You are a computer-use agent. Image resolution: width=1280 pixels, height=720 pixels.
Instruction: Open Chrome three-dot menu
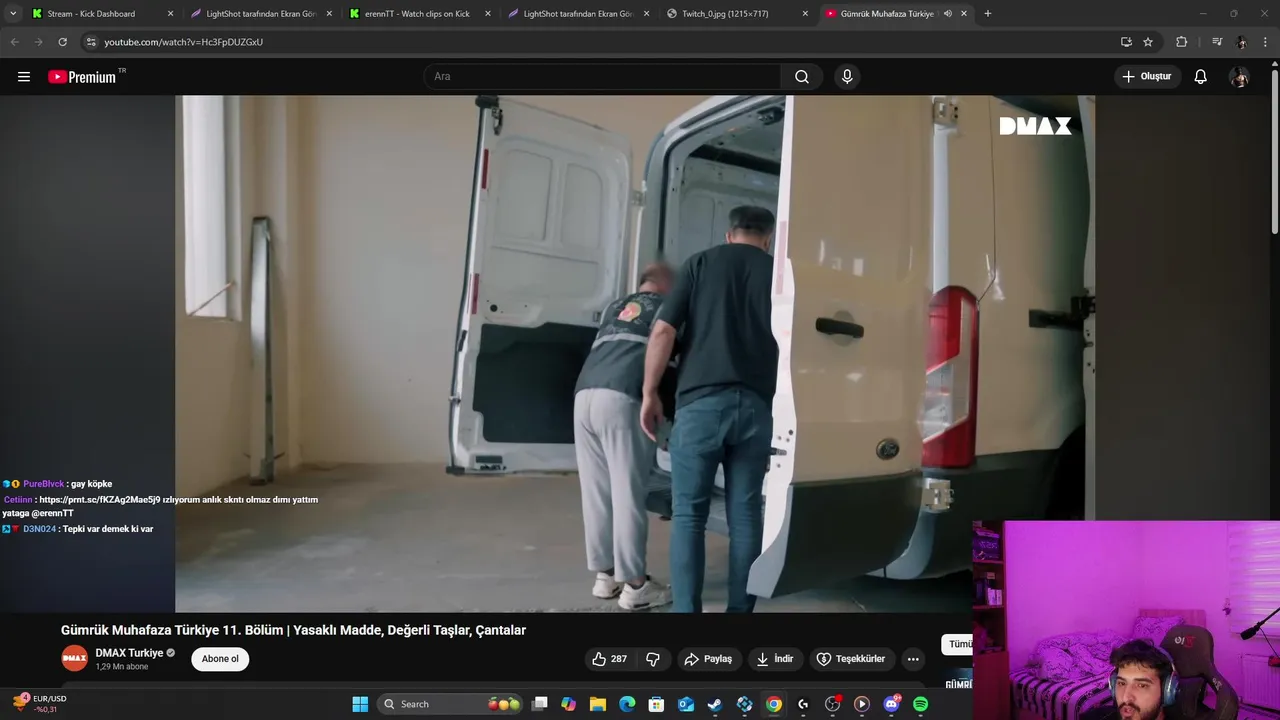point(1266,42)
